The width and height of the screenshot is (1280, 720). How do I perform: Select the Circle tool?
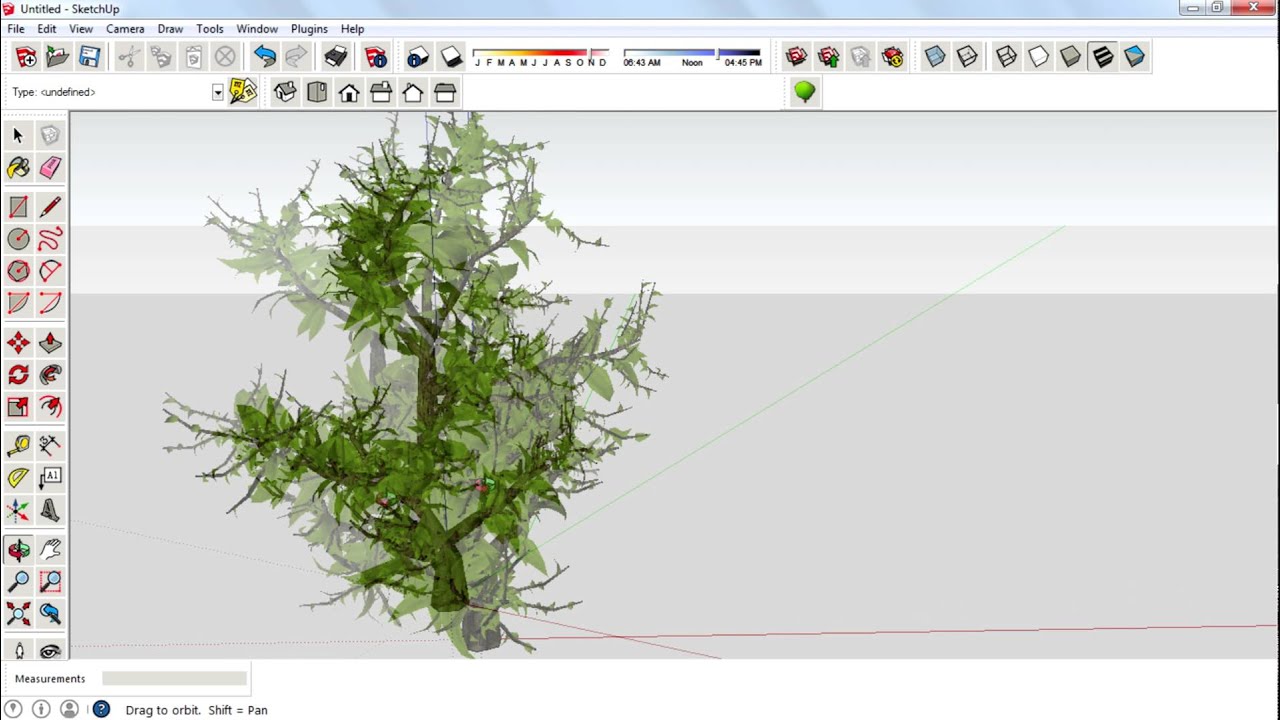pos(18,239)
